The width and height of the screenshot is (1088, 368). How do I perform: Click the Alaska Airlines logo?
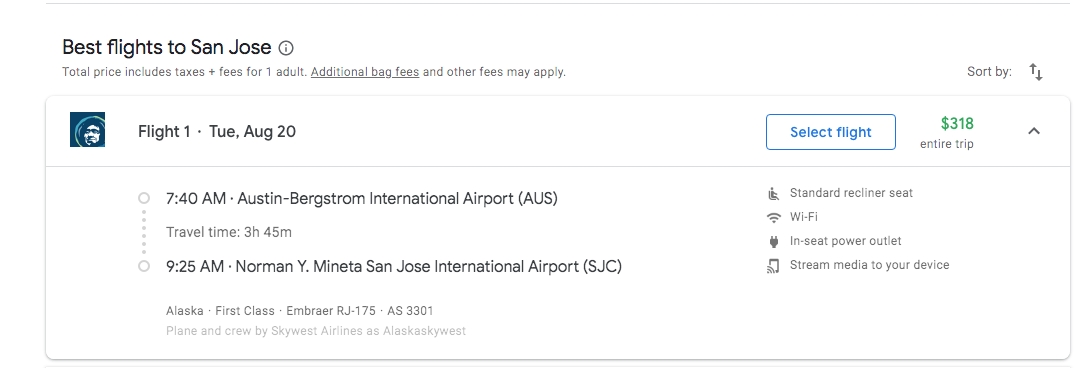tap(87, 130)
